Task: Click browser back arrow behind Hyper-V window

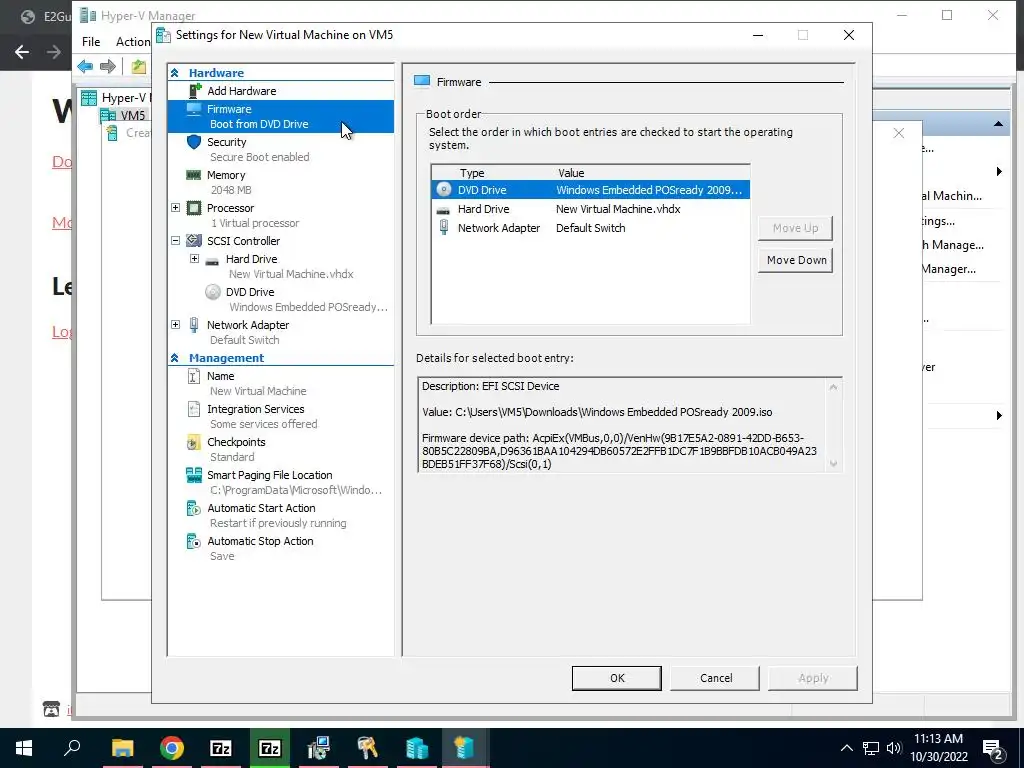Action: (22, 52)
